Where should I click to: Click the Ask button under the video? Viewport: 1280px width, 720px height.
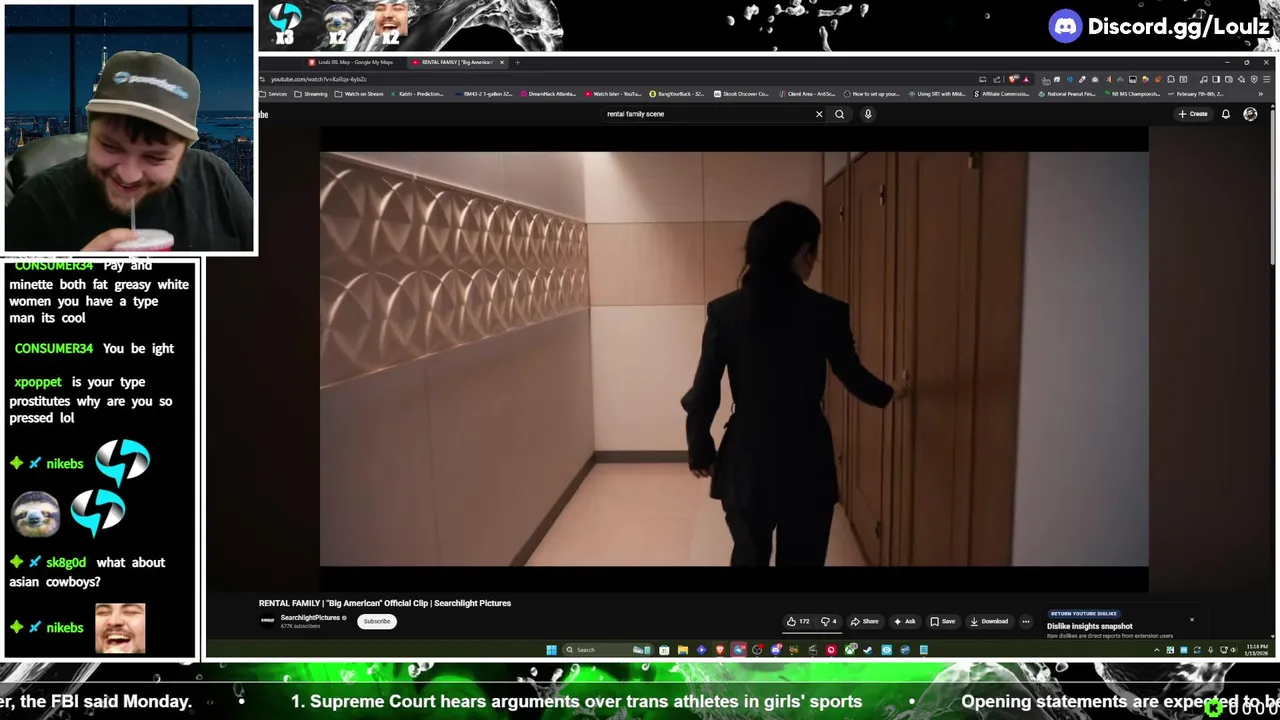(x=904, y=621)
